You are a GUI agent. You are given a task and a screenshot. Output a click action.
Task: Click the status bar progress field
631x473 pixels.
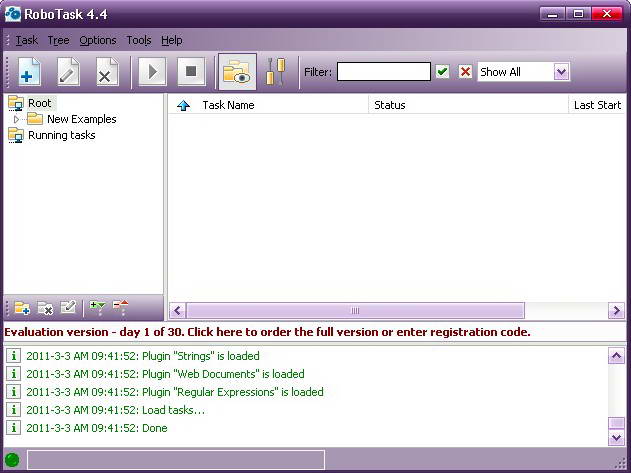point(176,460)
